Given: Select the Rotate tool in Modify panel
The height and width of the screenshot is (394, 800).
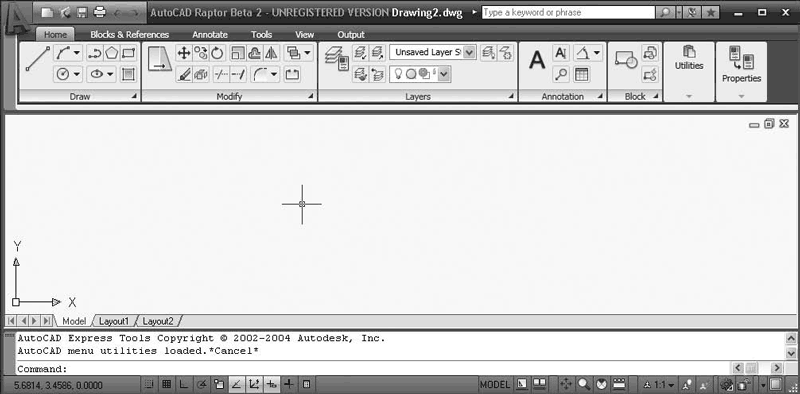Looking at the screenshot, I should click(x=218, y=53).
